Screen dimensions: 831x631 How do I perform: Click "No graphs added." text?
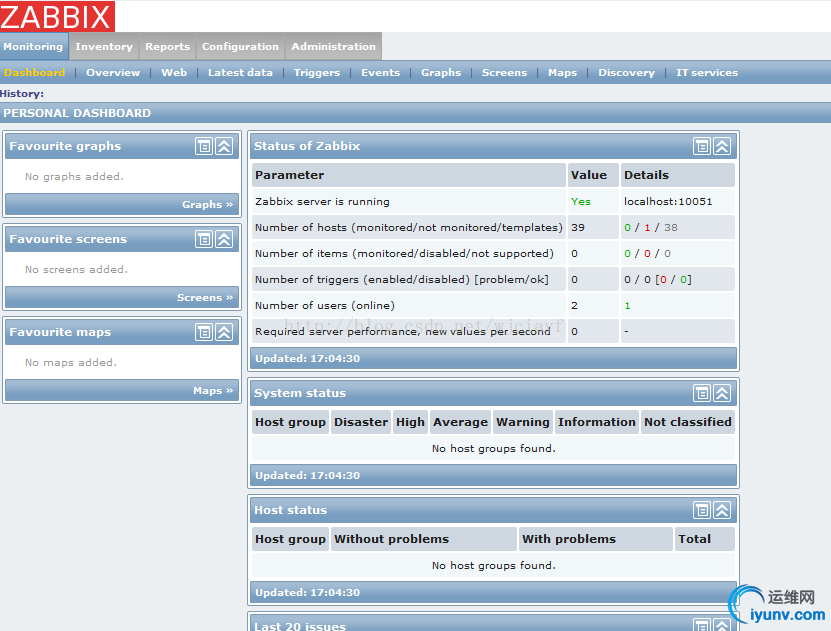[74, 176]
